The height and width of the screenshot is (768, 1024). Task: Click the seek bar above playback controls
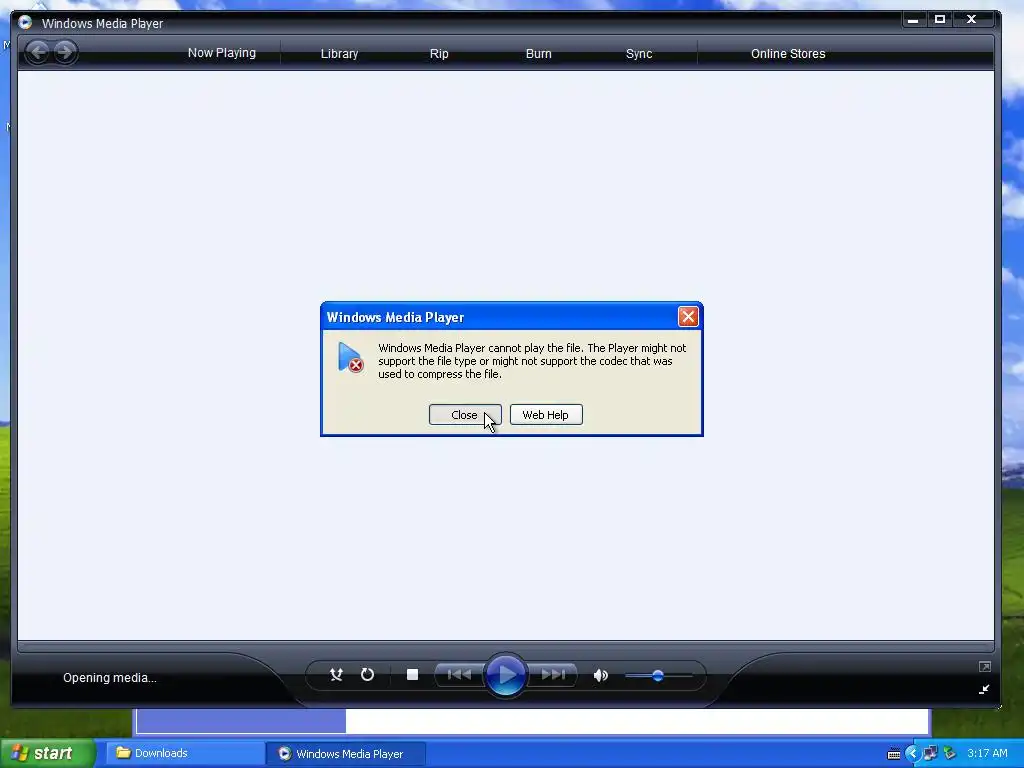tap(505, 647)
